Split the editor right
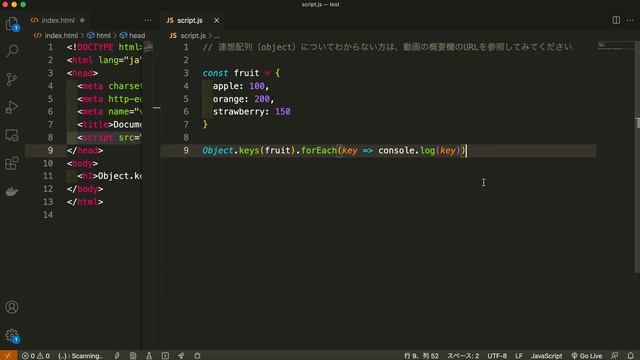 point(616,20)
